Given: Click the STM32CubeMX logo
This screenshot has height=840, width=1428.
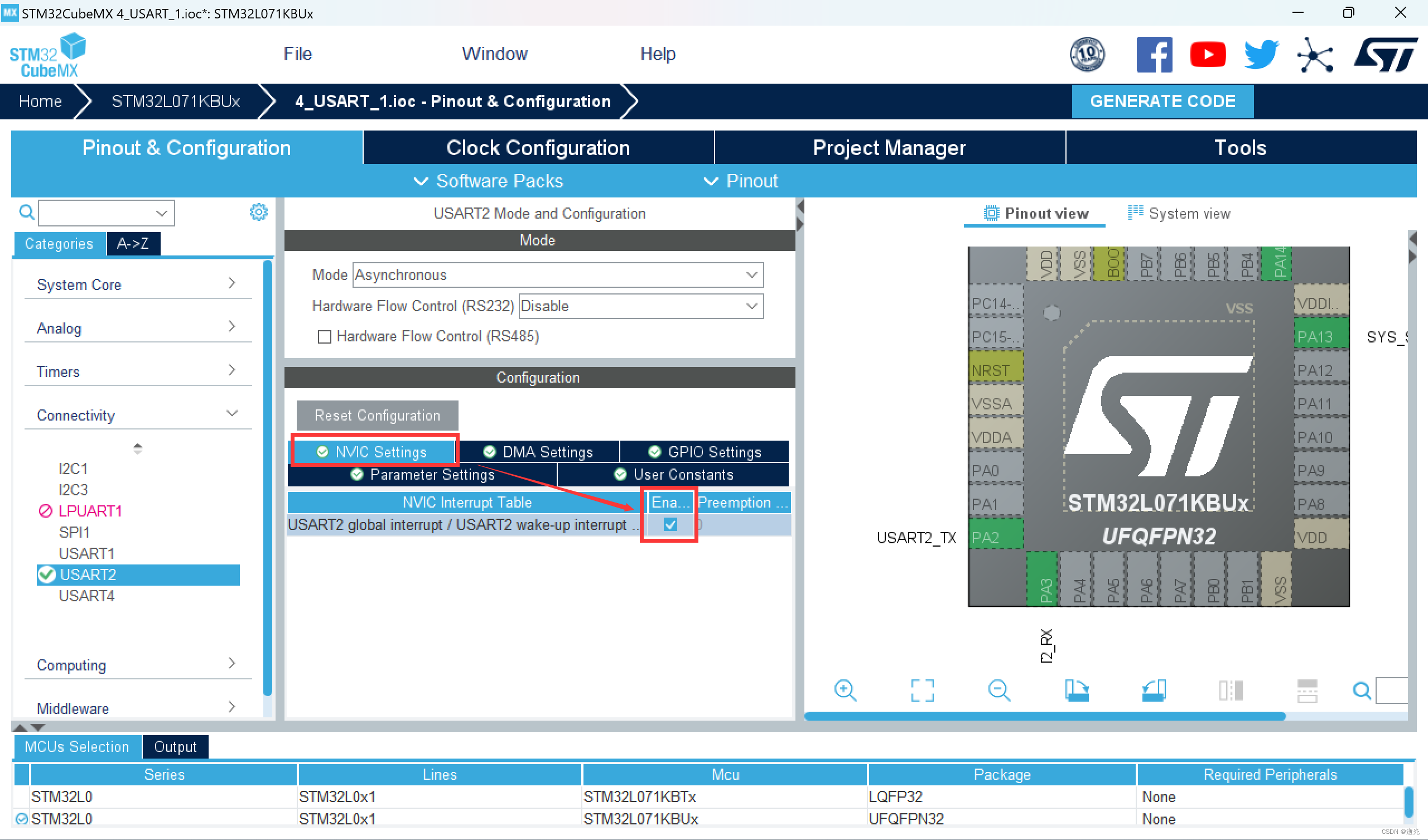Looking at the screenshot, I should point(47,55).
